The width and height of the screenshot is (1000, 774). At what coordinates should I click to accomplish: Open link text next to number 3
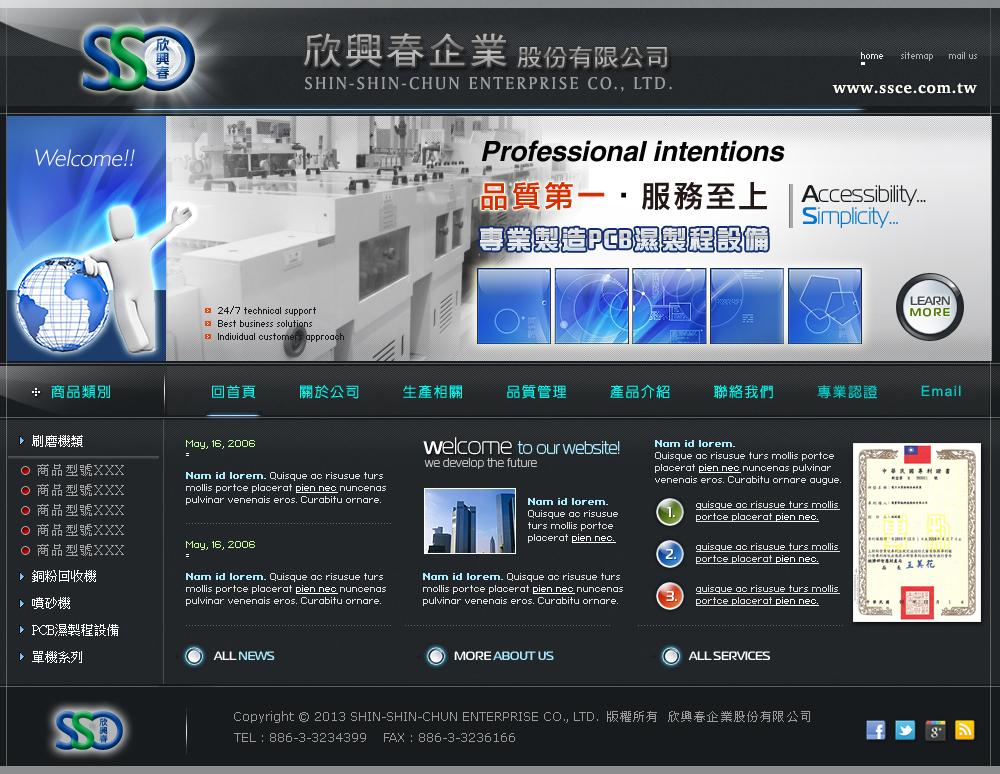click(x=767, y=595)
